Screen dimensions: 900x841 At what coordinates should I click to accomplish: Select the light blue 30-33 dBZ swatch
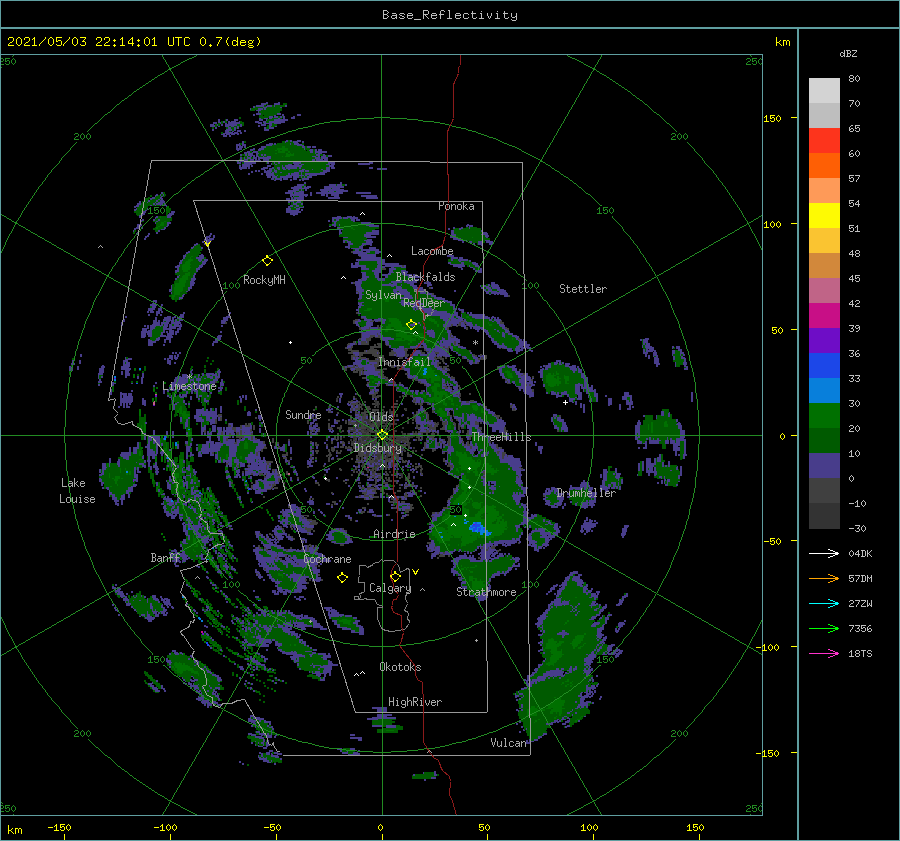pyautogui.click(x=824, y=390)
